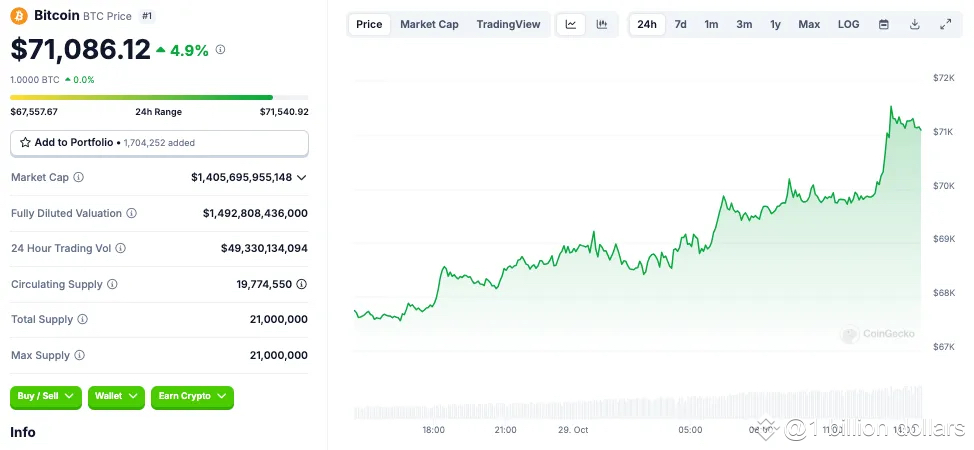Switch to TradingView tab
Image resolution: width=974 pixels, height=450 pixels.
pos(508,24)
